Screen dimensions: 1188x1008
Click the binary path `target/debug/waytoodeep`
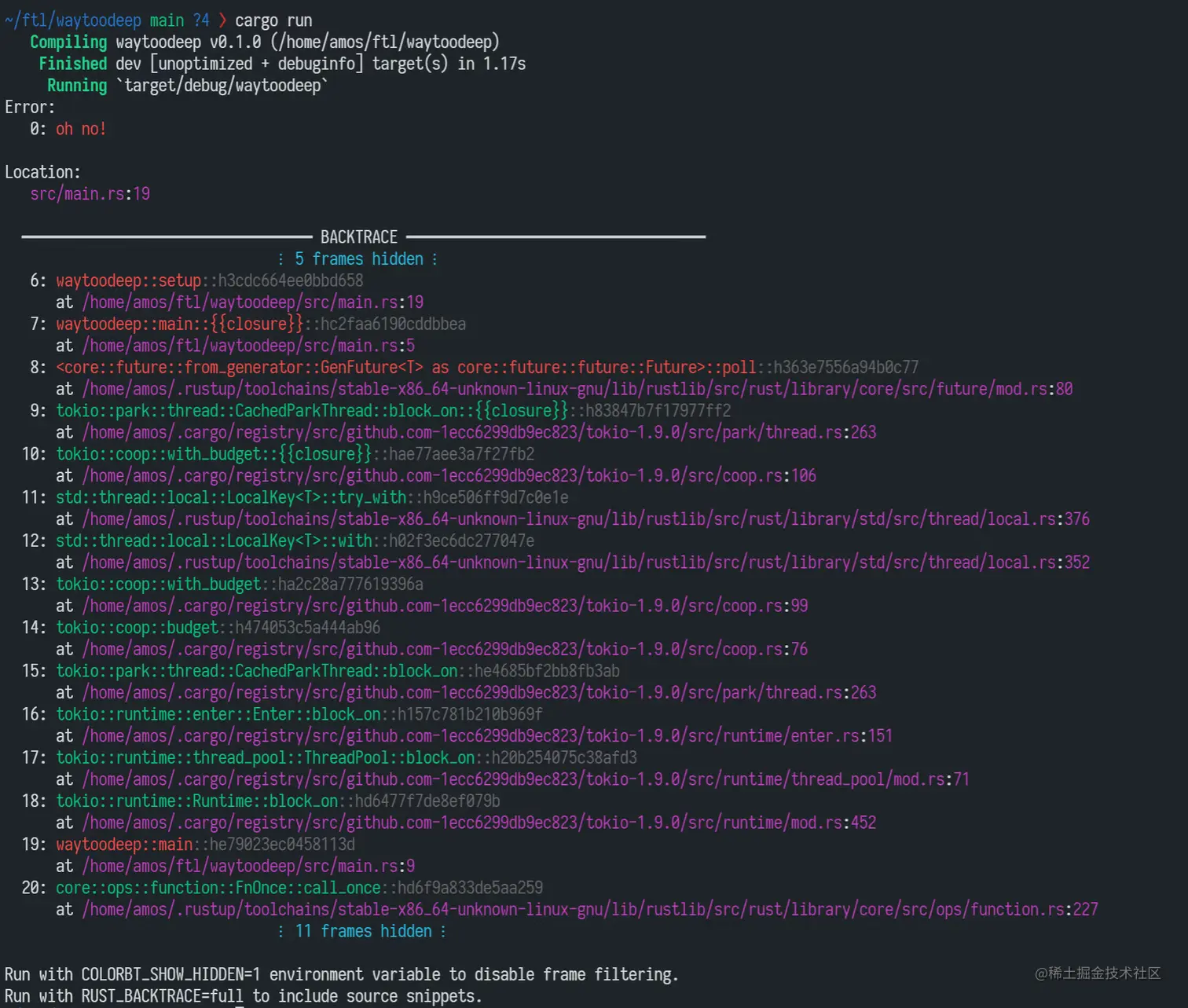point(222,86)
